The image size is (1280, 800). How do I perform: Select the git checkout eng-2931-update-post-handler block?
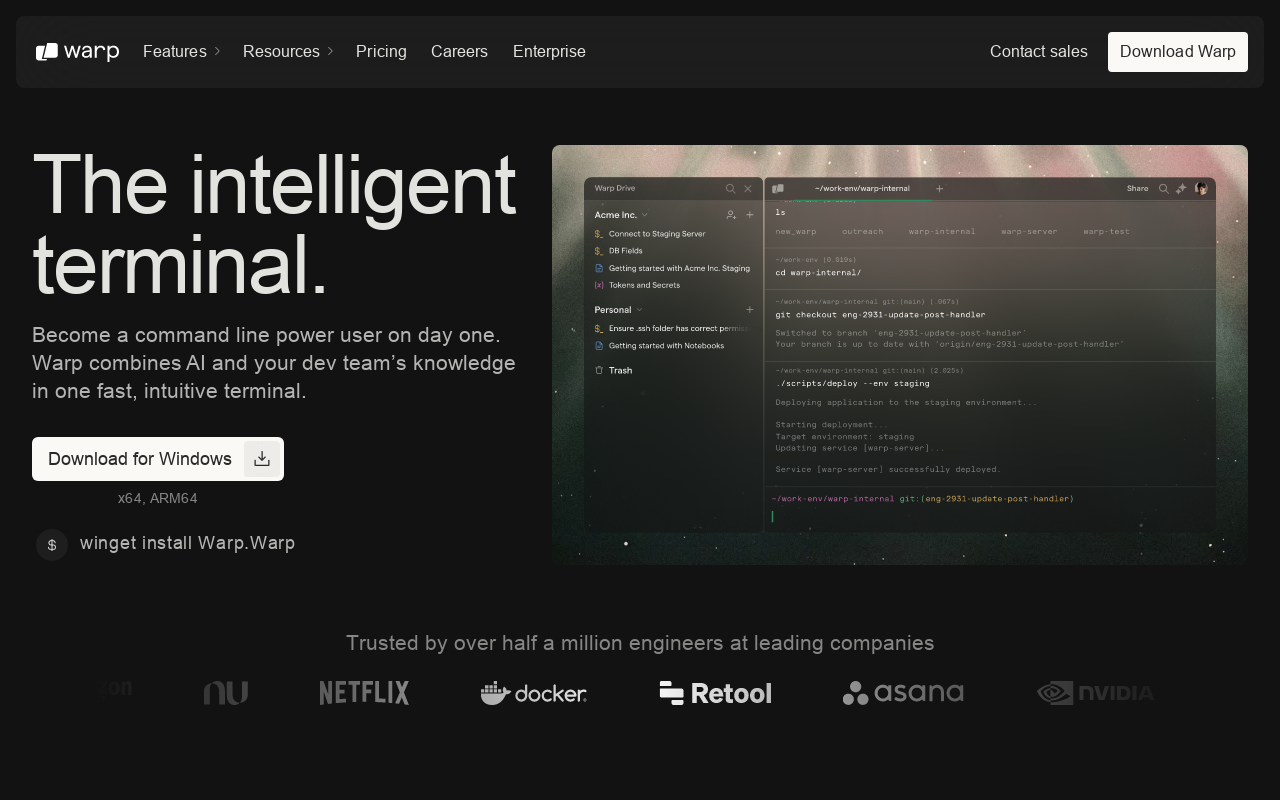pos(990,325)
